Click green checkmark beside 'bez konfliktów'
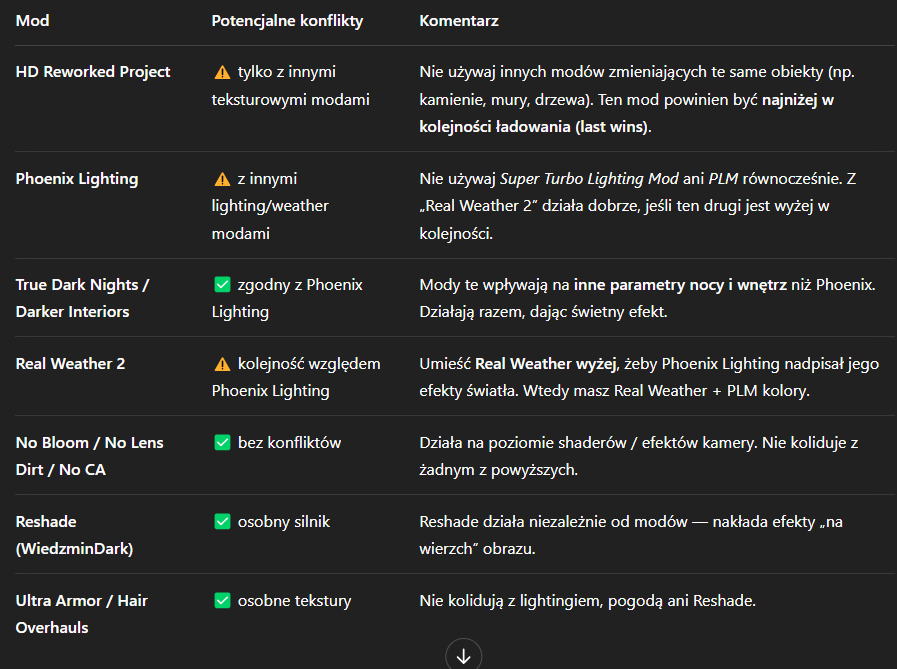 click(222, 442)
